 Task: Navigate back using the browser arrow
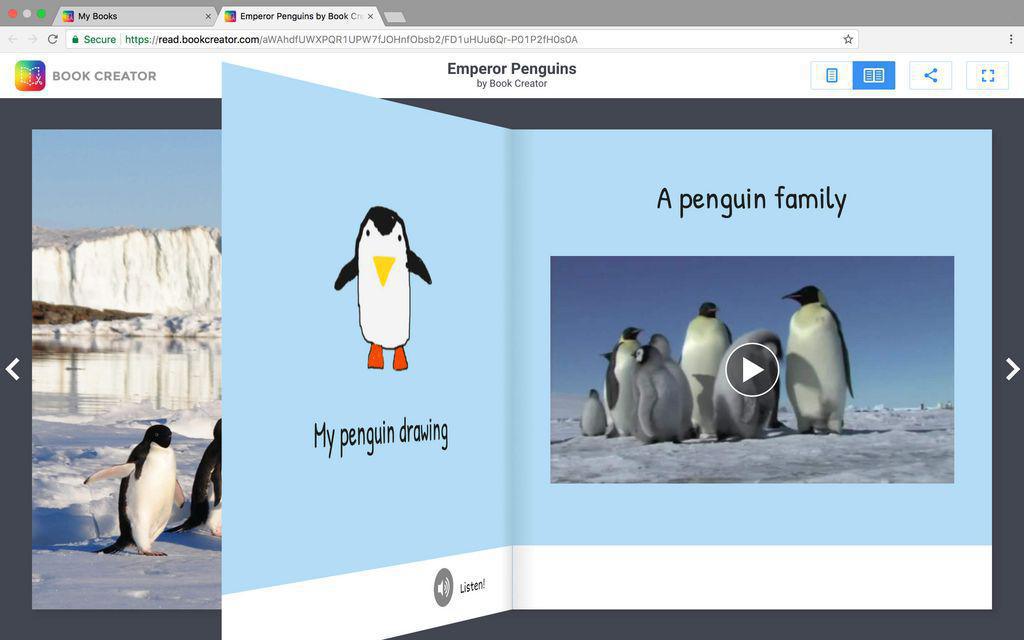point(13,39)
